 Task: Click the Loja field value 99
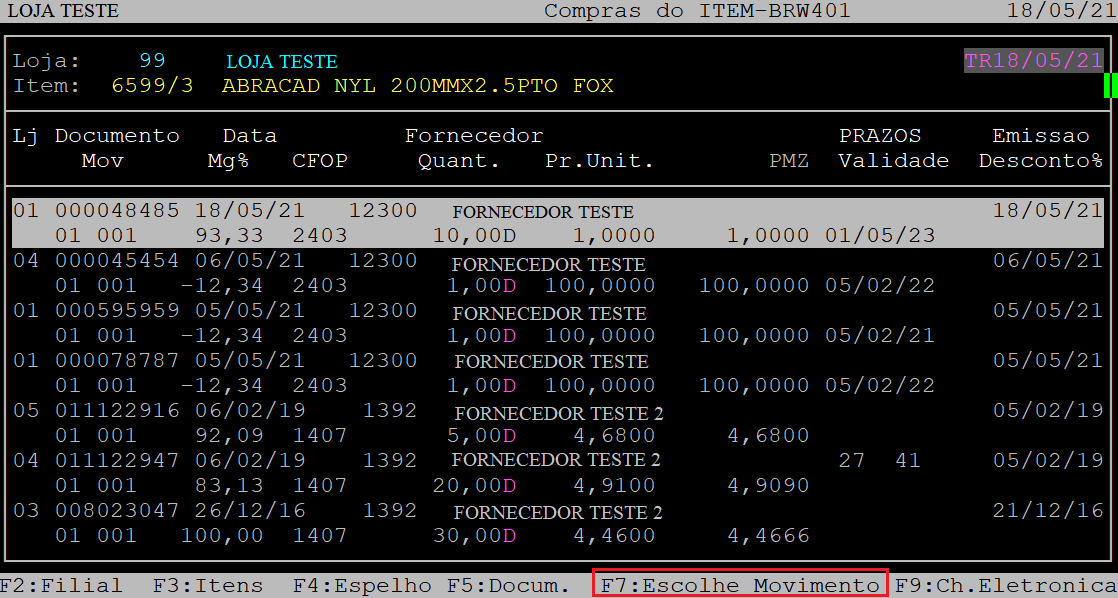coord(152,61)
